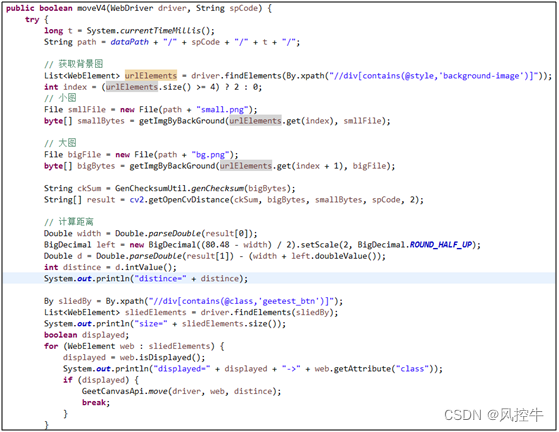Click the getOpenCvDistance method call
This screenshot has width=559, height=432.
pos(189,200)
